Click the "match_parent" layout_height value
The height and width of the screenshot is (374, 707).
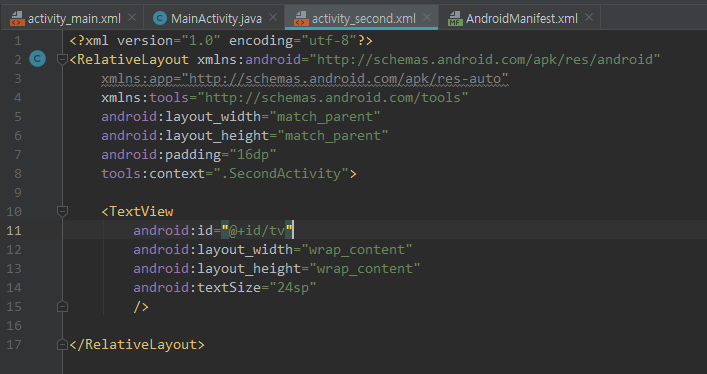333,135
